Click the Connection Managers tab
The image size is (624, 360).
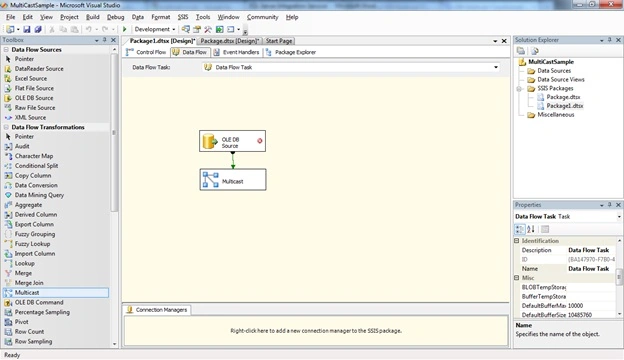tap(157, 309)
